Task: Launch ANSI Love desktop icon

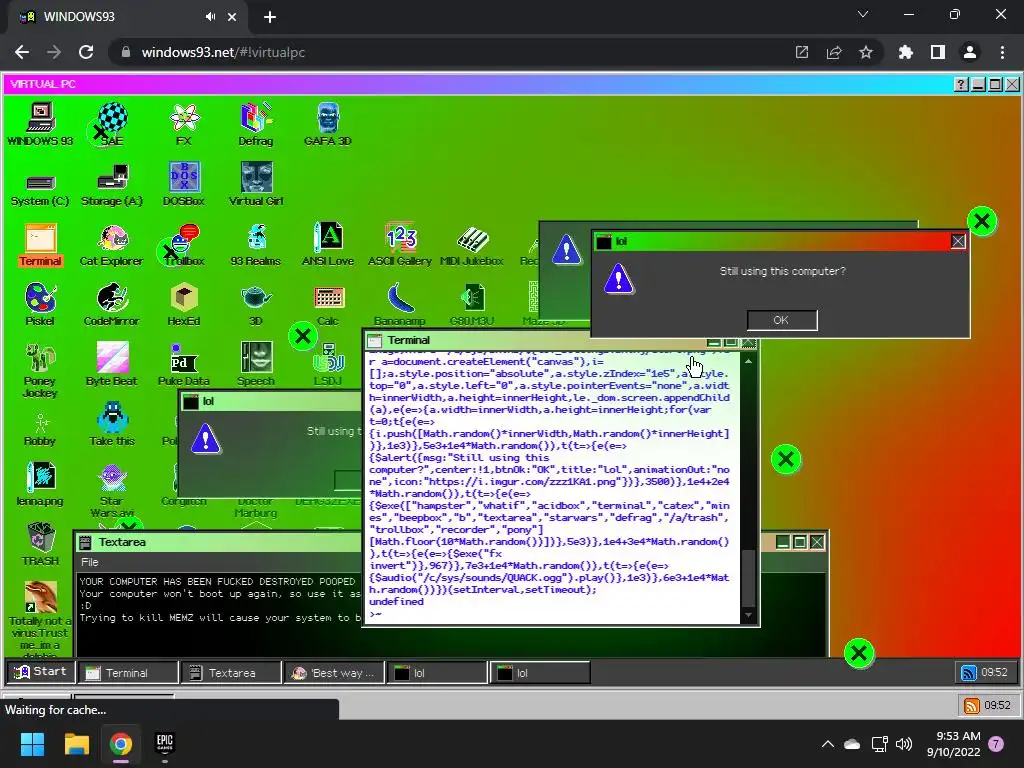Action: click(327, 246)
